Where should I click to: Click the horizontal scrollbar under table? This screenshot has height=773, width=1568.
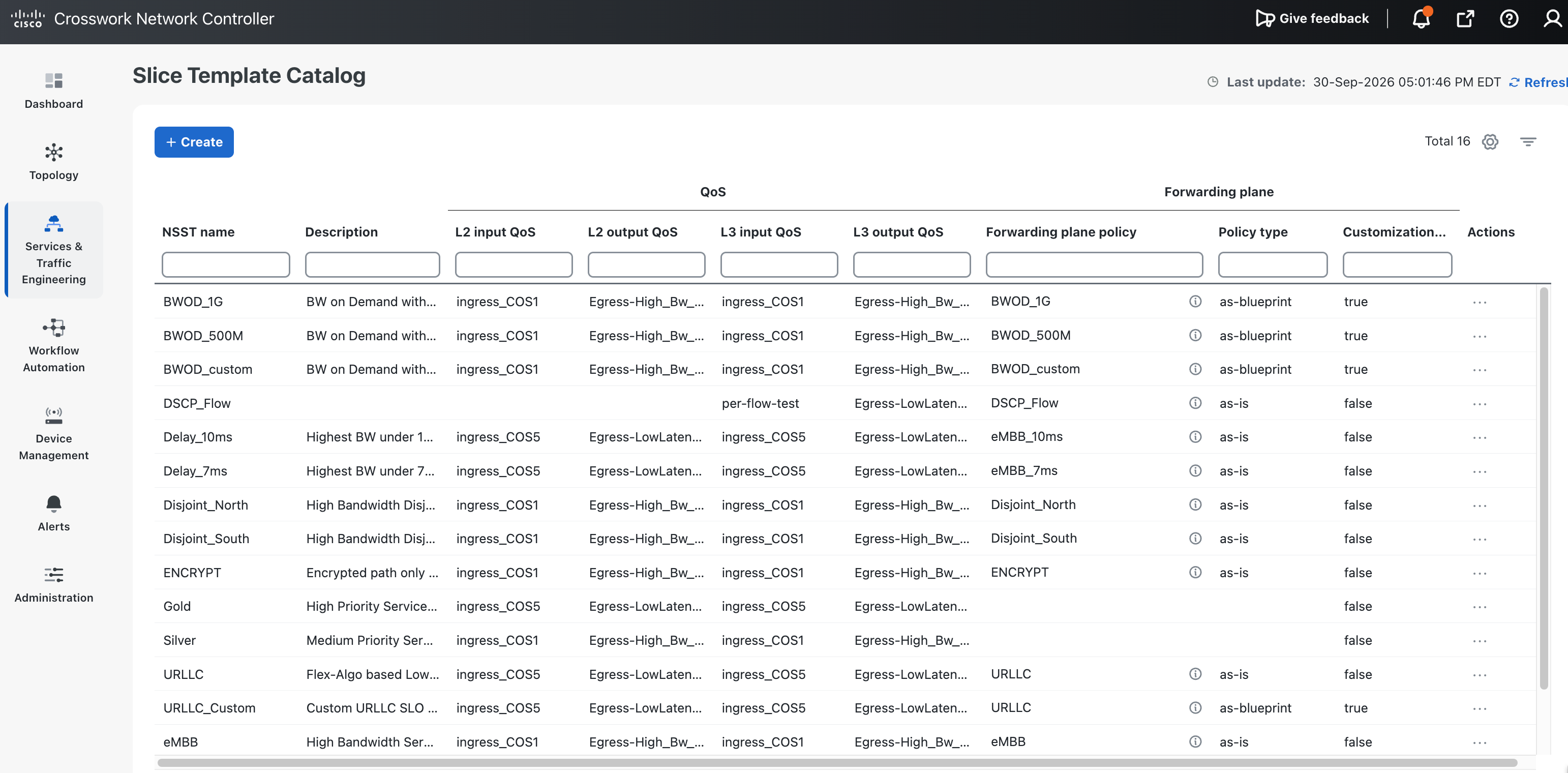[837, 763]
